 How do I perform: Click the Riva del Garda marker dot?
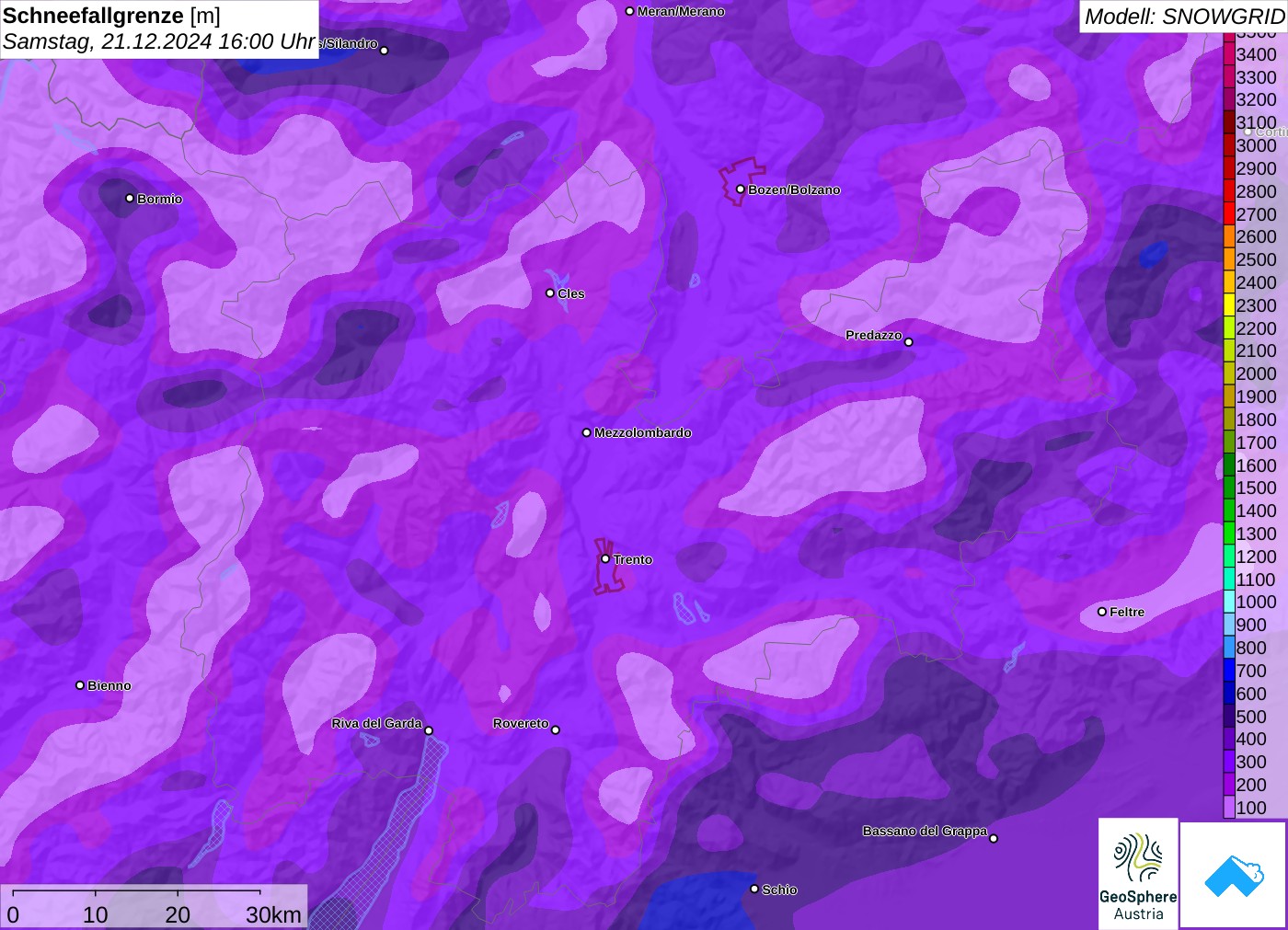coord(429,730)
